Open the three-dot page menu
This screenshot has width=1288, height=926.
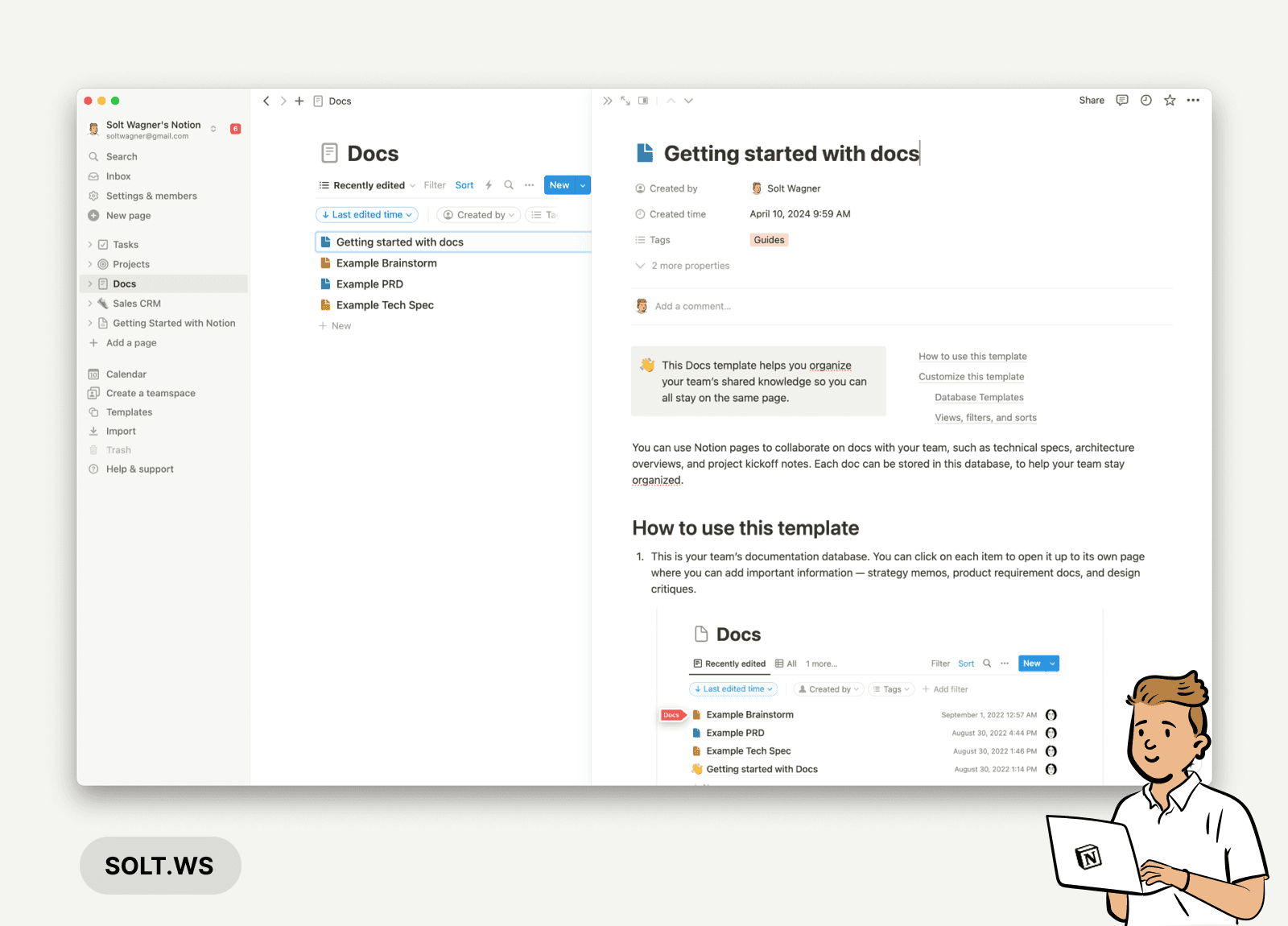(1193, 100)
